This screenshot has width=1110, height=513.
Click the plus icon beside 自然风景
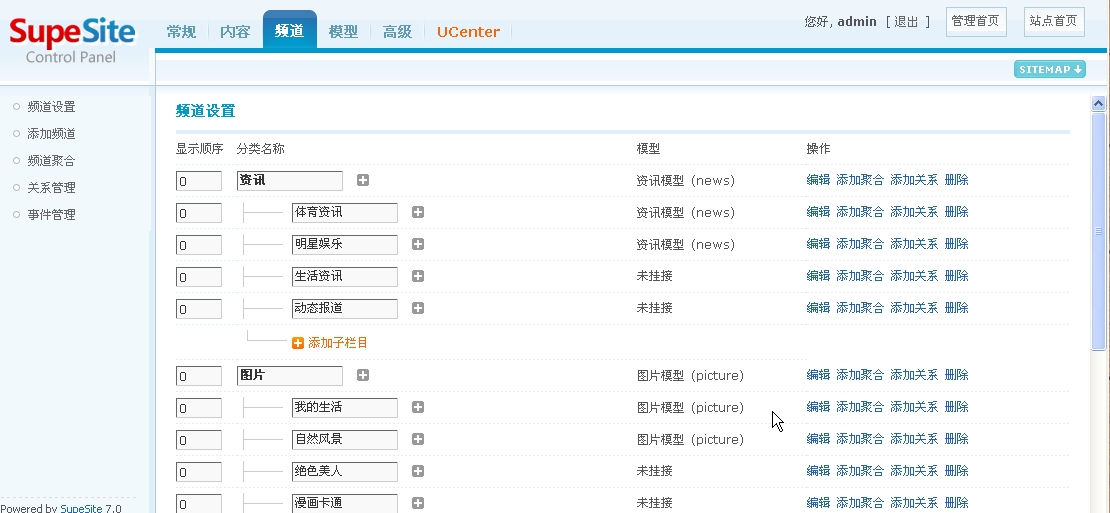pos(418,439)
